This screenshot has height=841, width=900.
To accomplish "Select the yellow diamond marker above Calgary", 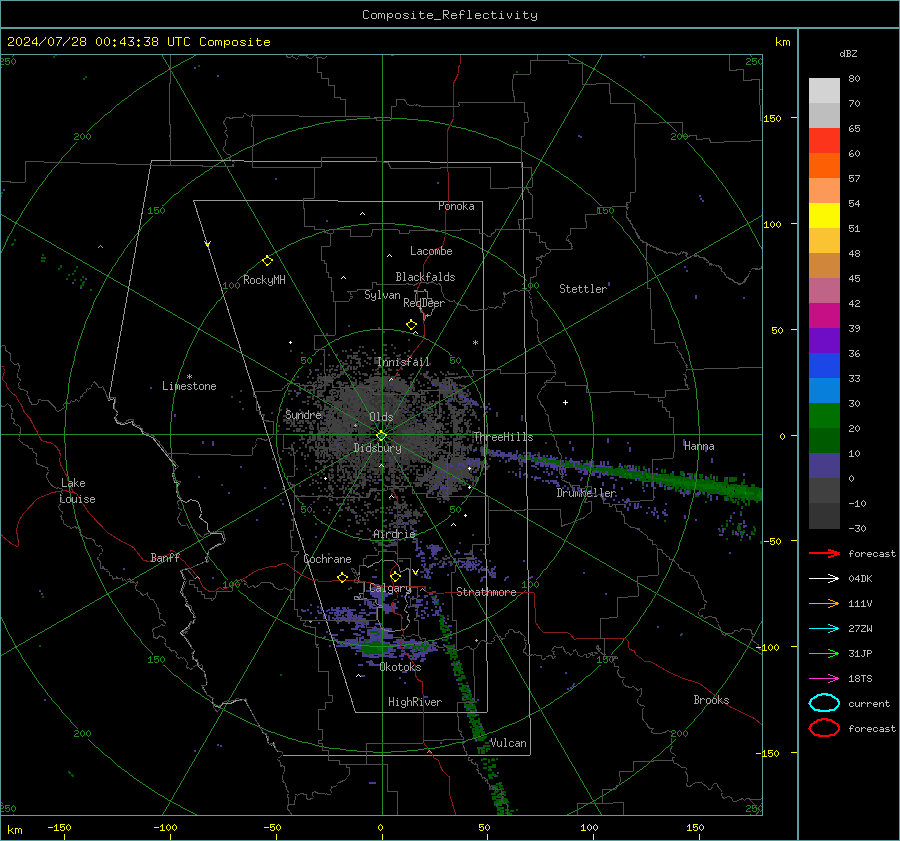I will (395, 576).
